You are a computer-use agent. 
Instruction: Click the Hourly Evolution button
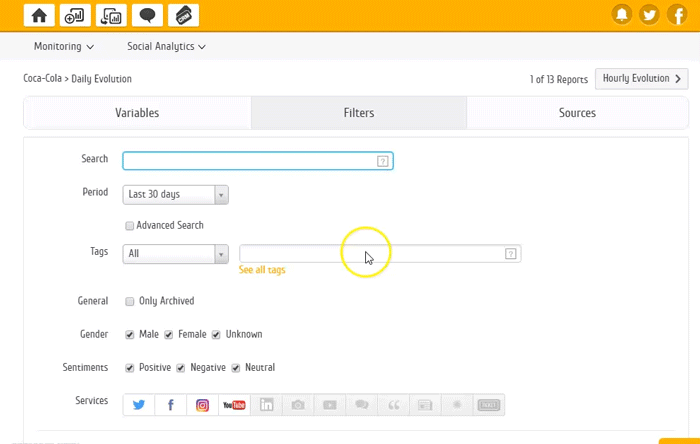641,78
